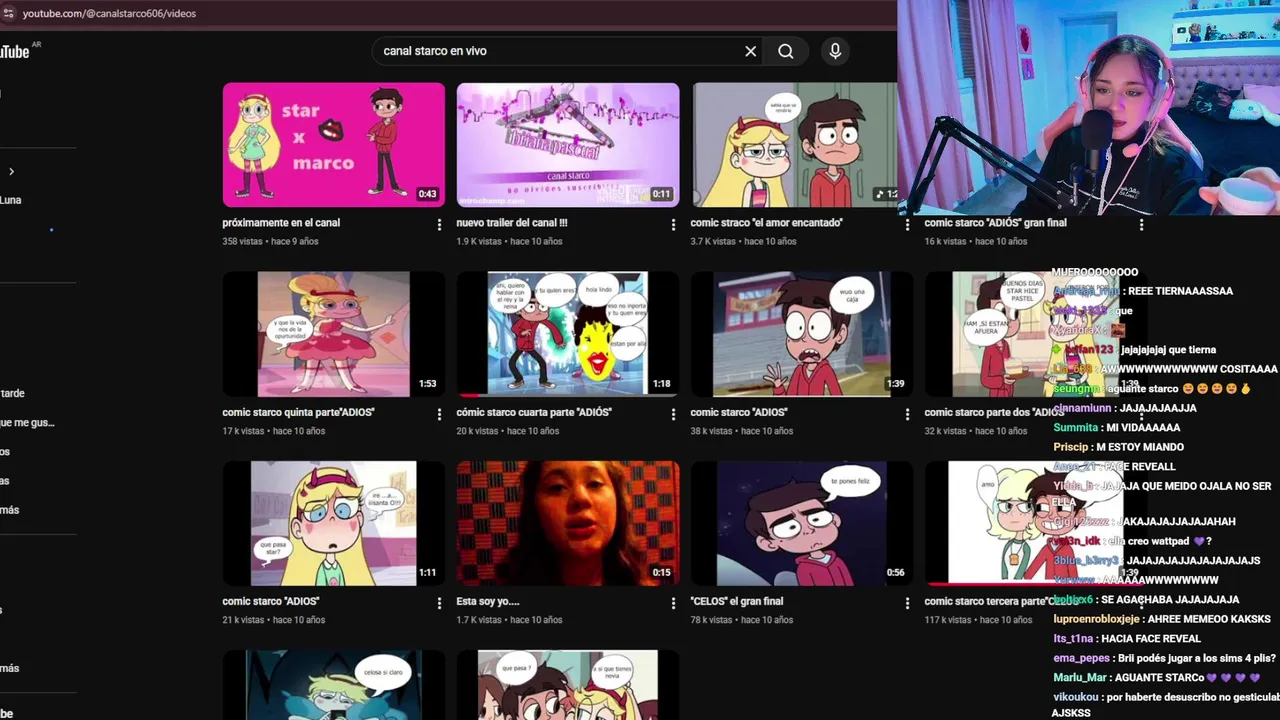Open the "Esta soy yo" thumbnail 0:15

568,523
